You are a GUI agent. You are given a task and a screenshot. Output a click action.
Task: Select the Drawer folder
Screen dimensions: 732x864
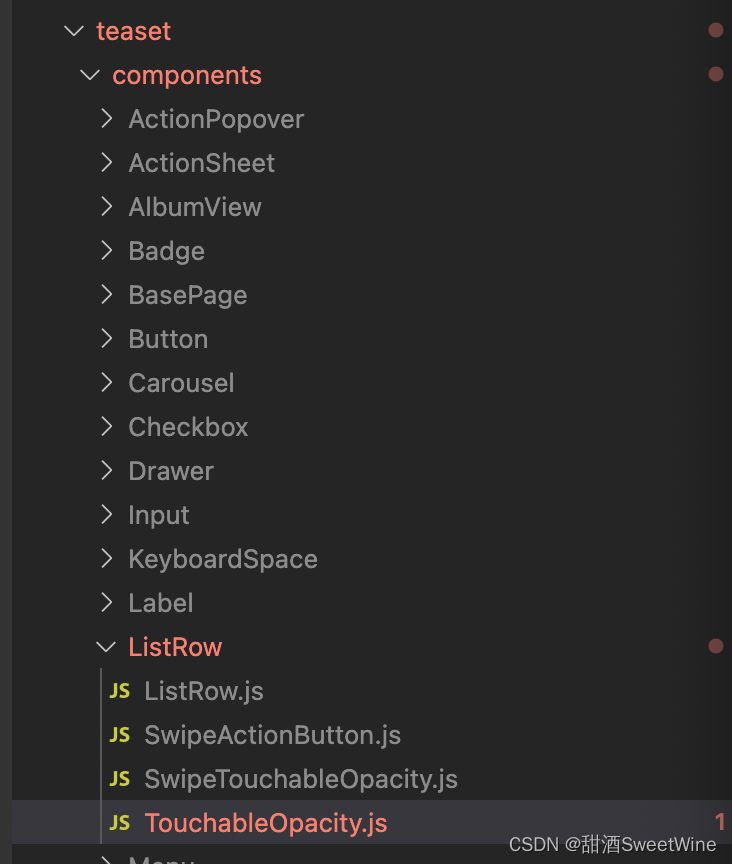171,471
